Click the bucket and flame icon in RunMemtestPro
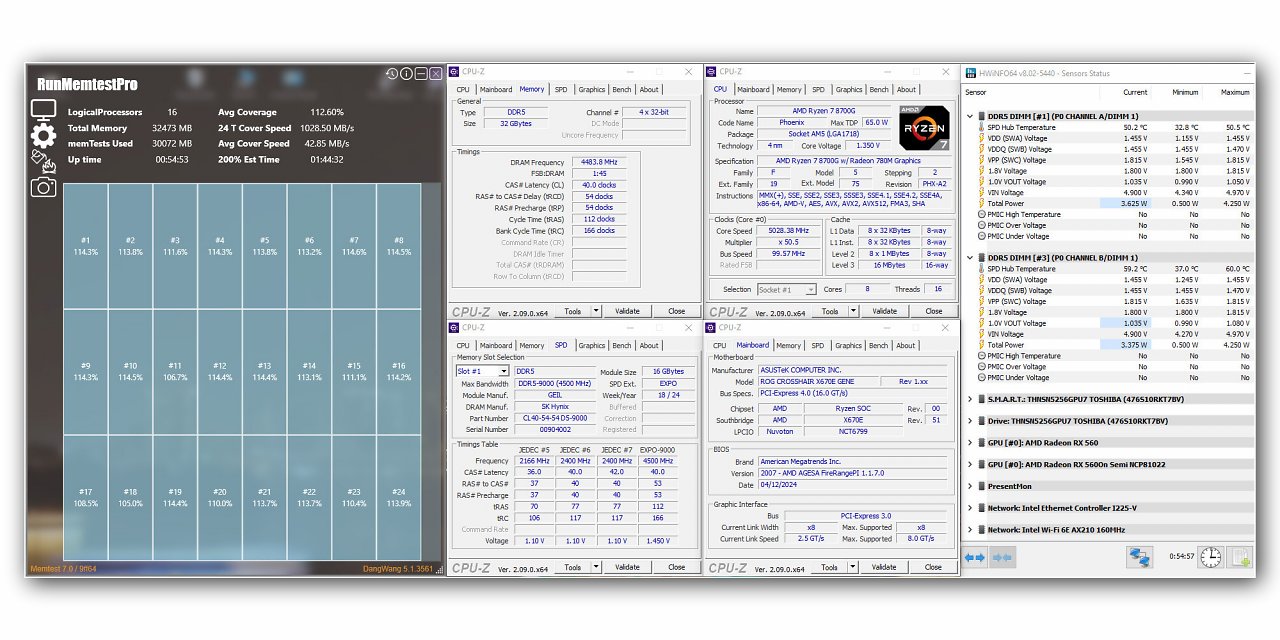The height and width of the screenshot is (640, 1280). click(42, 161)
